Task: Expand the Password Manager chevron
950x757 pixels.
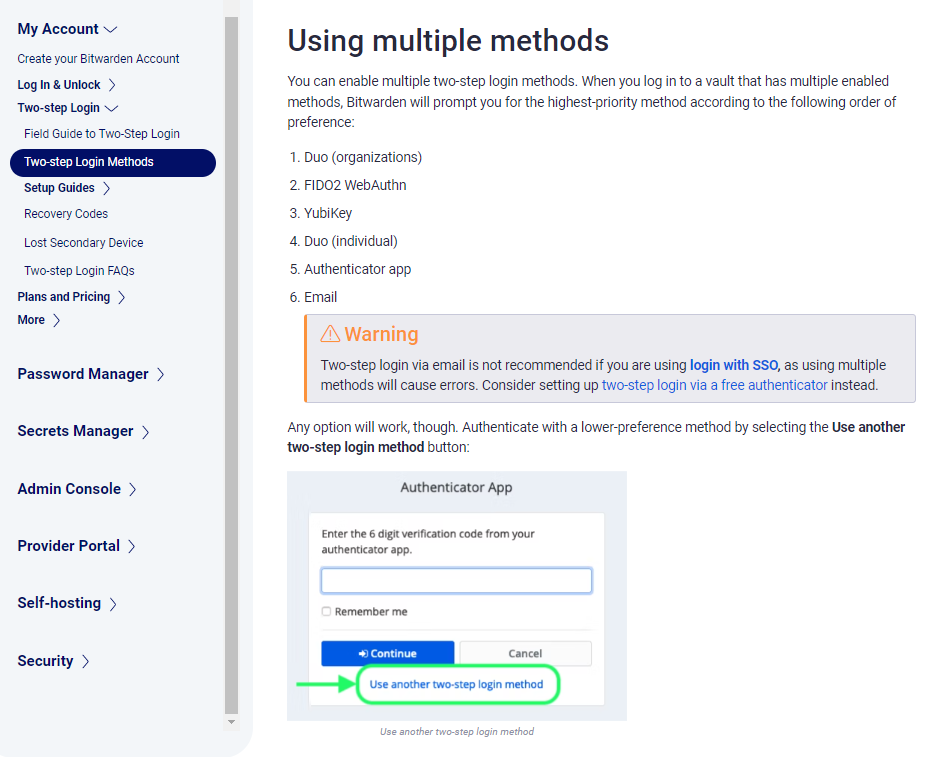Action: pyautogui.click(x=161, y=375)
